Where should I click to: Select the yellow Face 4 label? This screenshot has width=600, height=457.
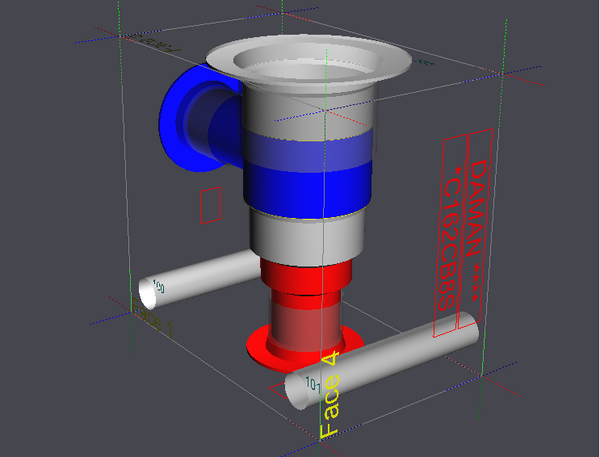pyautogui.click(x=329, y=395)
